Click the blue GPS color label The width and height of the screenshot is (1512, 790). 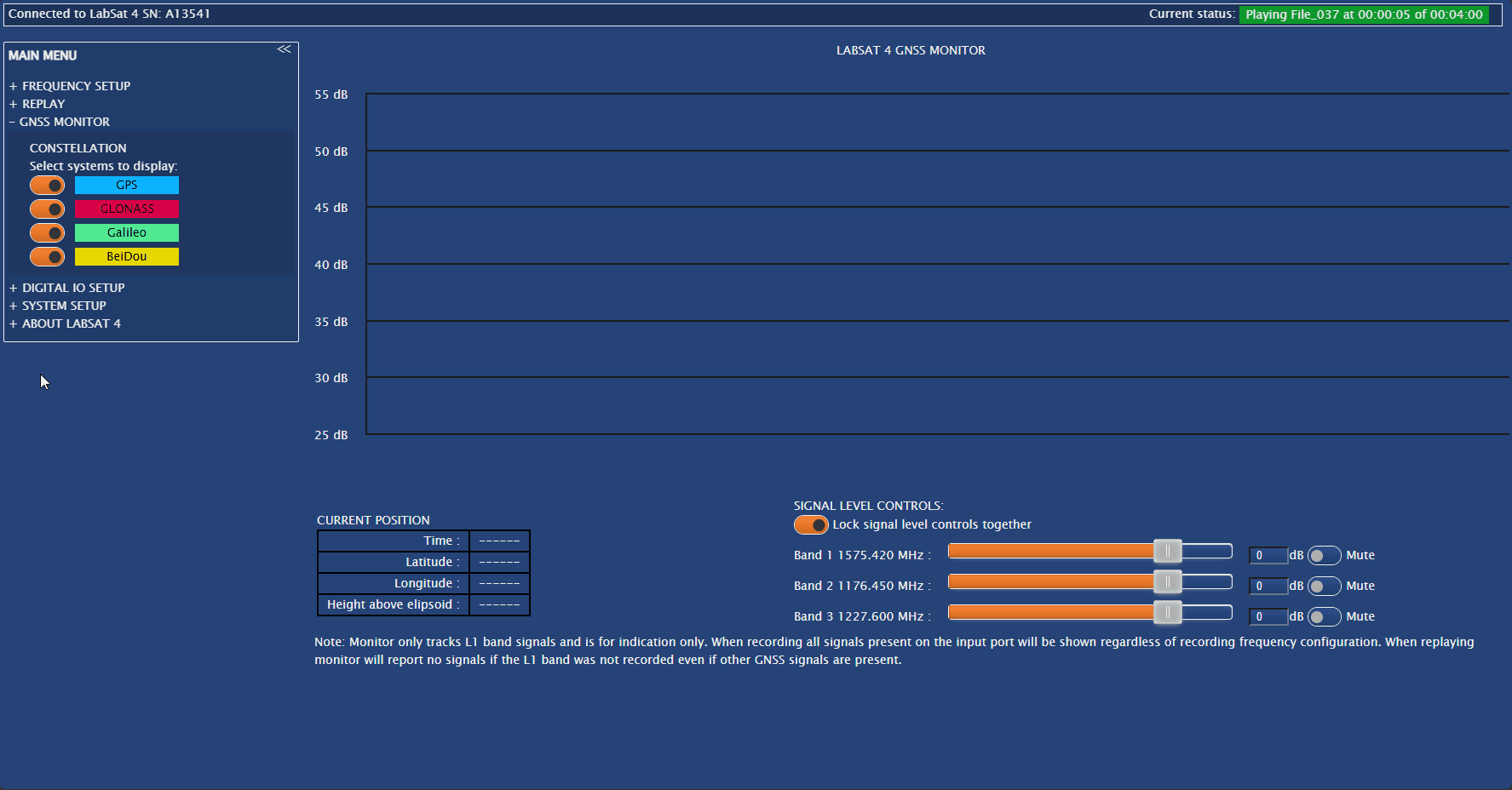(127, 185)
